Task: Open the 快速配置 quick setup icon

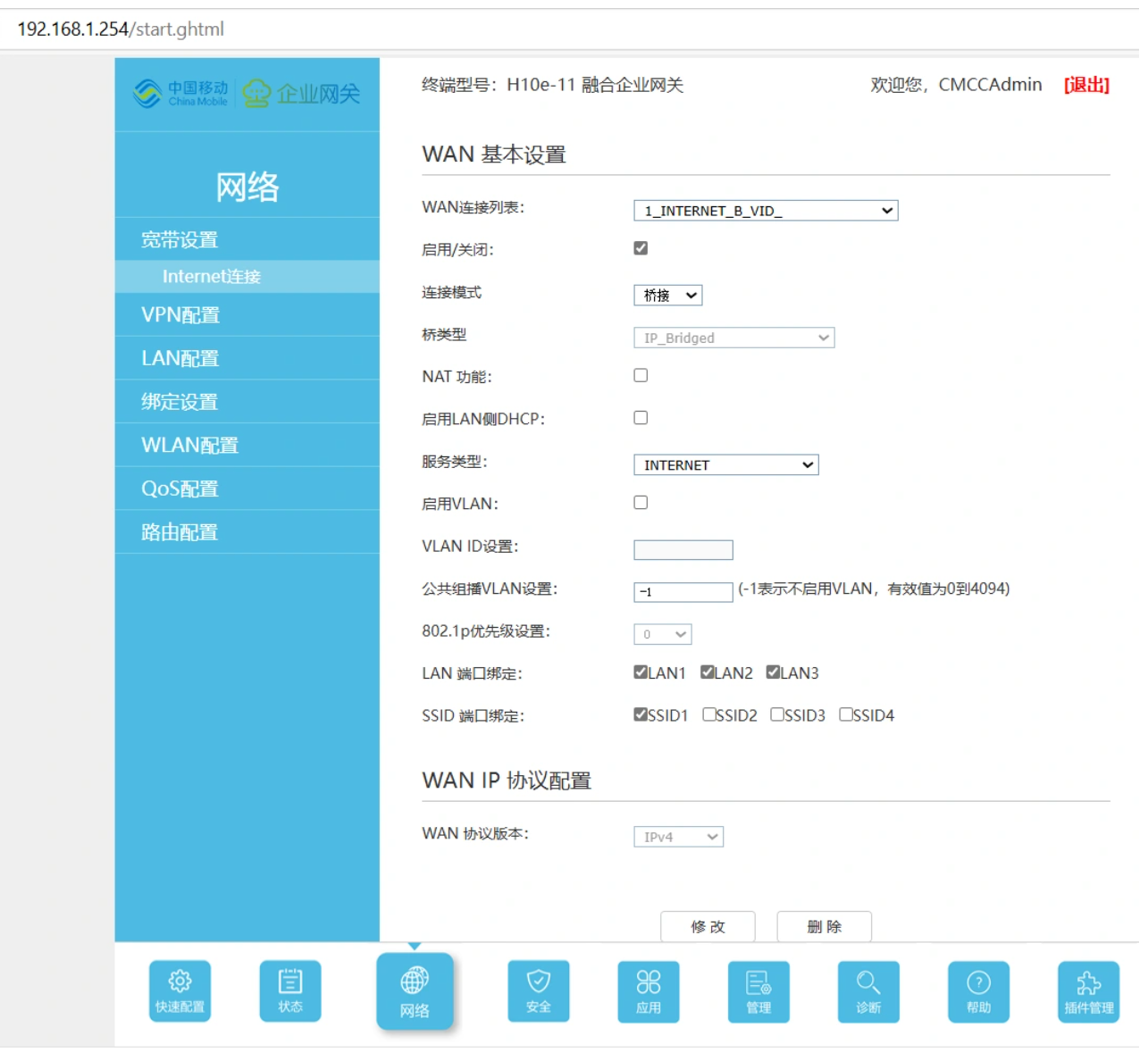Action: pos(180,990)
